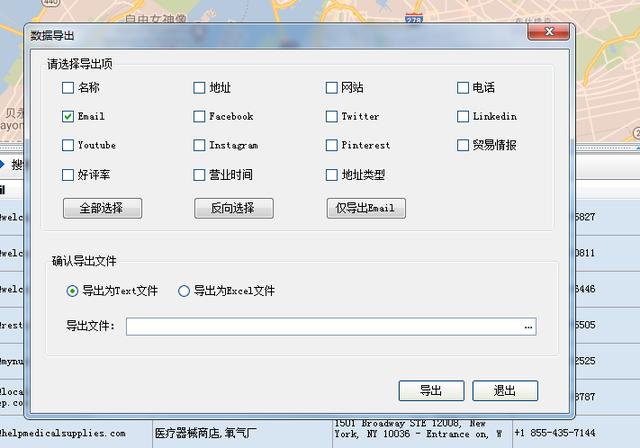Tick the Linkedin checkbox
This screenshot has width=640, height=448.
(x=462, y=117)
